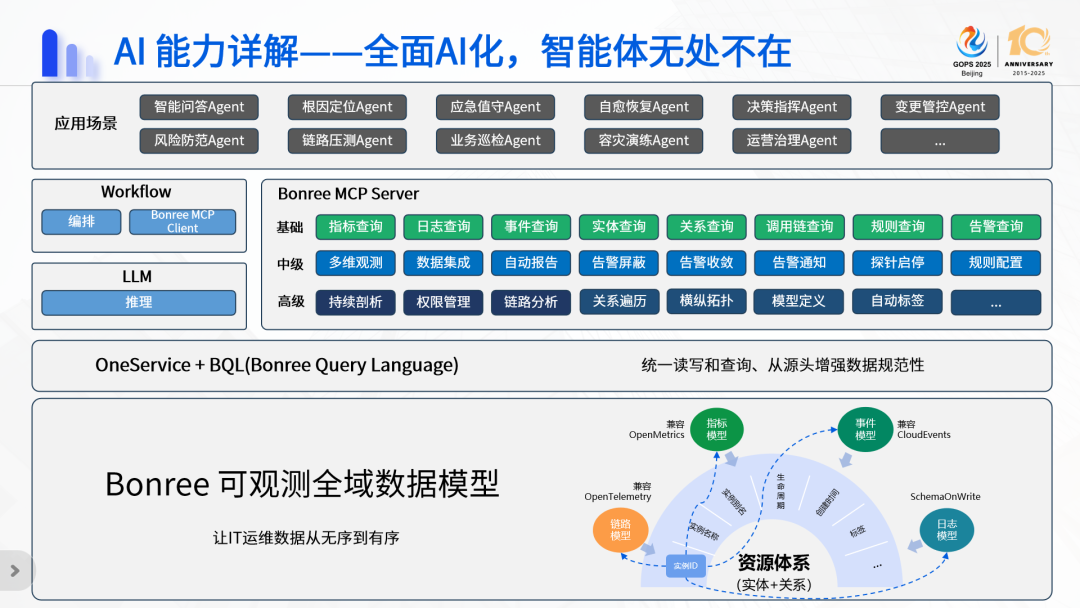Select the green 调用链查询 box
The width and height of the screenshot is (1080, 608).
click(799, 227)
